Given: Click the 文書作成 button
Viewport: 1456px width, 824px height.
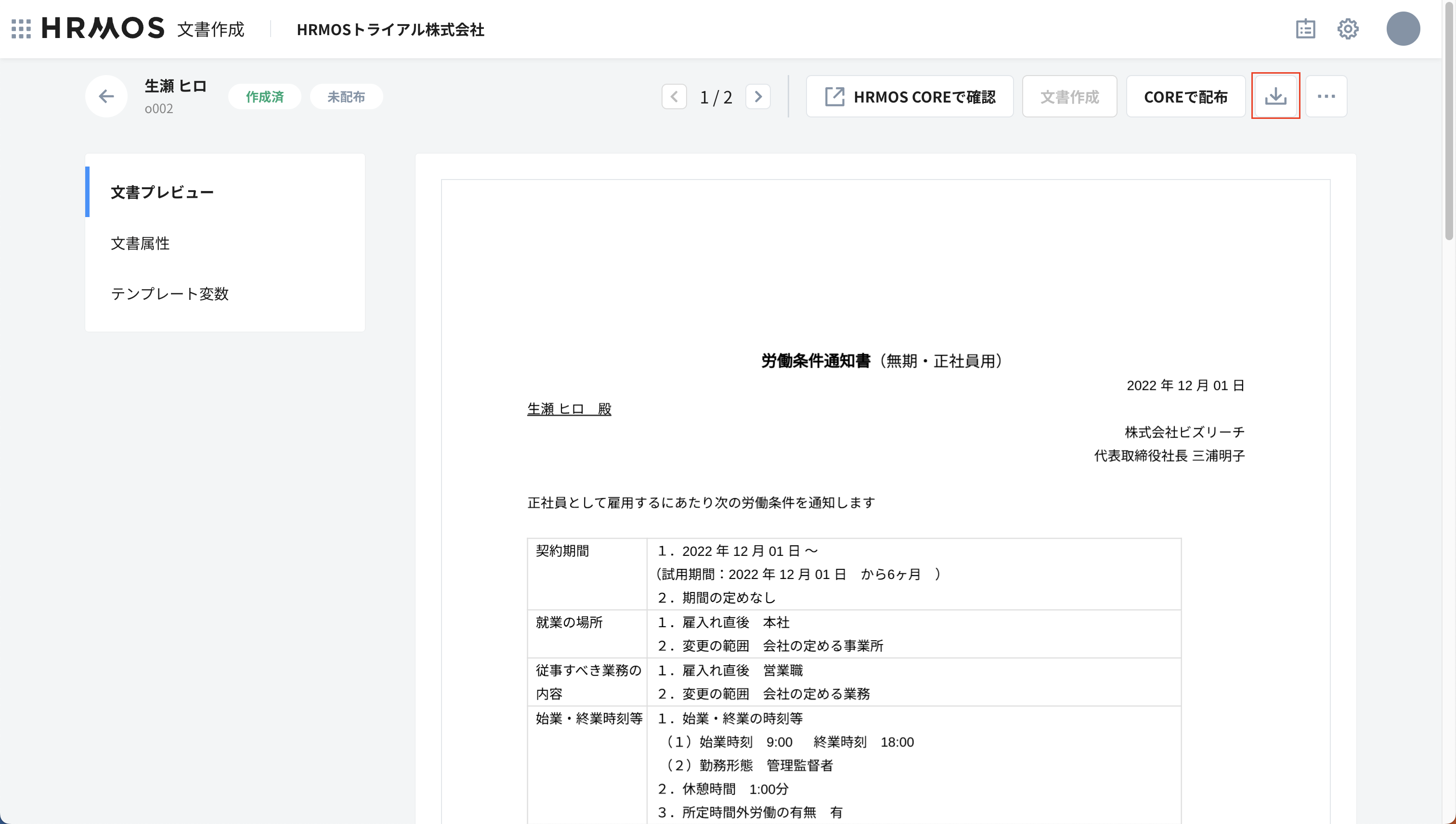Looking at the screenshot, I should pyautogui.click(x=1069, y=96).
